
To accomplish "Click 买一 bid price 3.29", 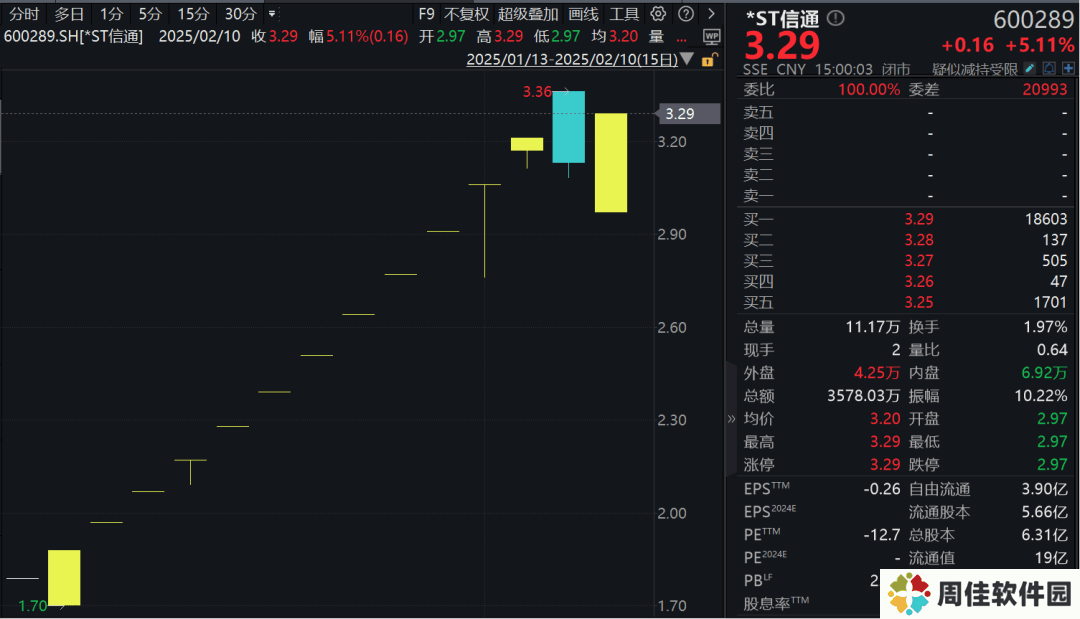I will point(919,219).
